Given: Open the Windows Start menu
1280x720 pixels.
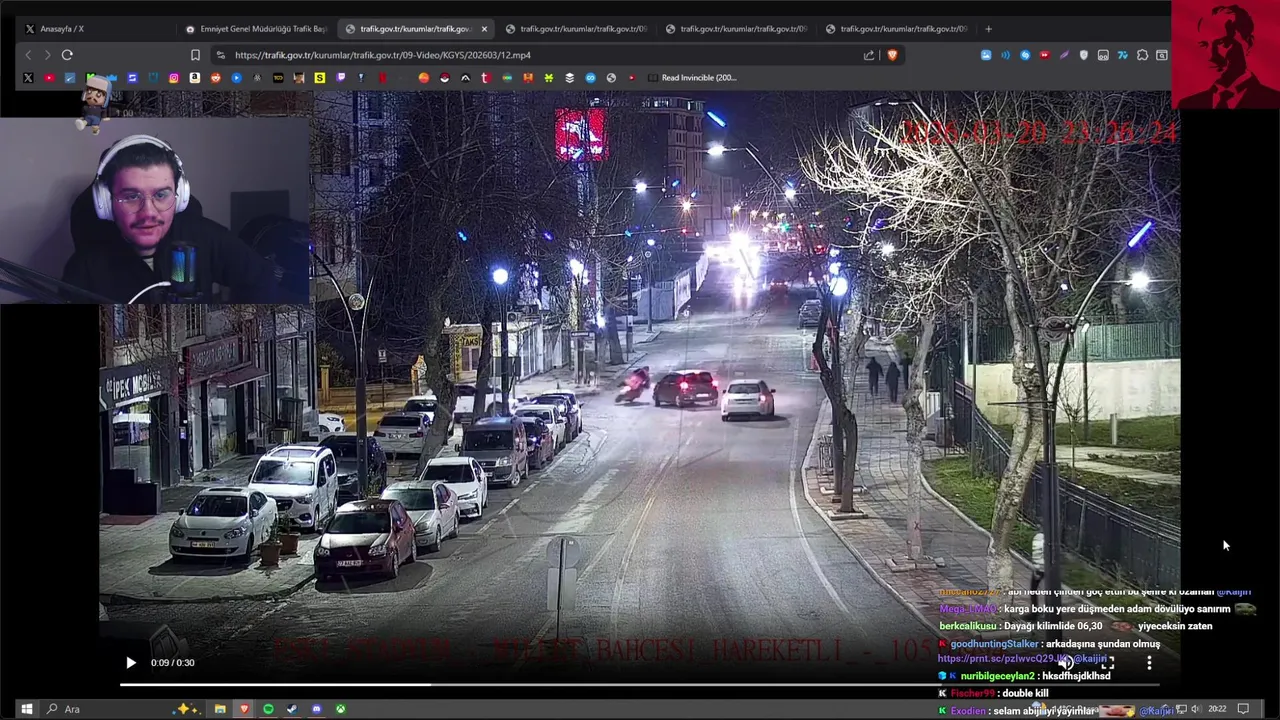Looking at the screenshot, I should (x=28, y=709).
